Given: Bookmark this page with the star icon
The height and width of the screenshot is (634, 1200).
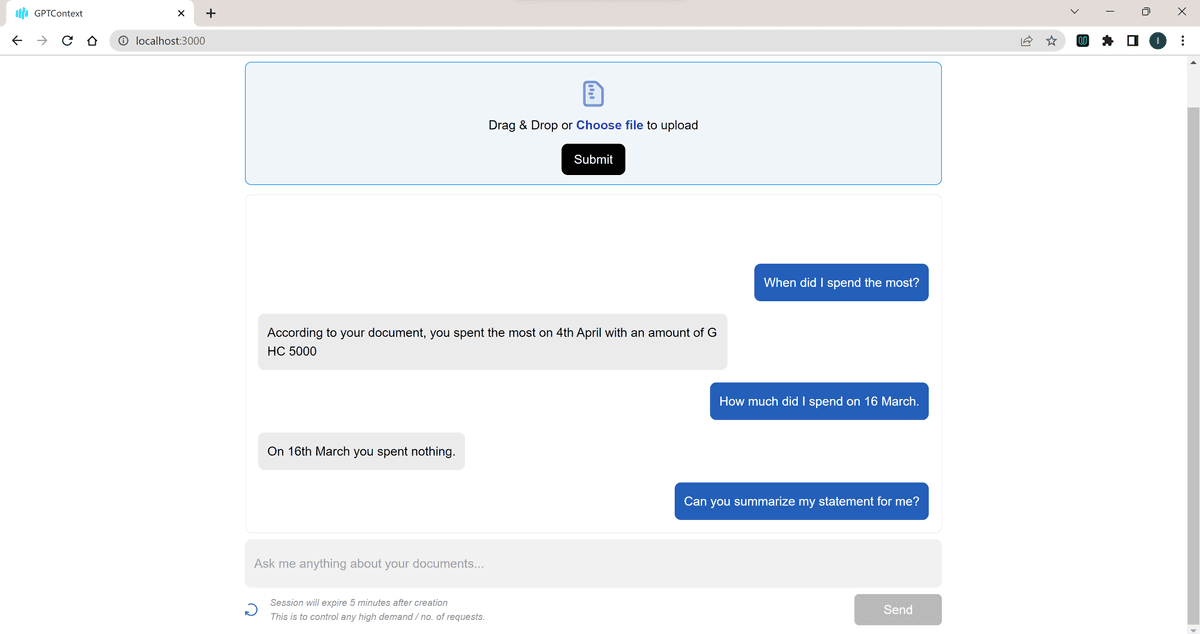Looking at the screenshot, I should 1052,41.
